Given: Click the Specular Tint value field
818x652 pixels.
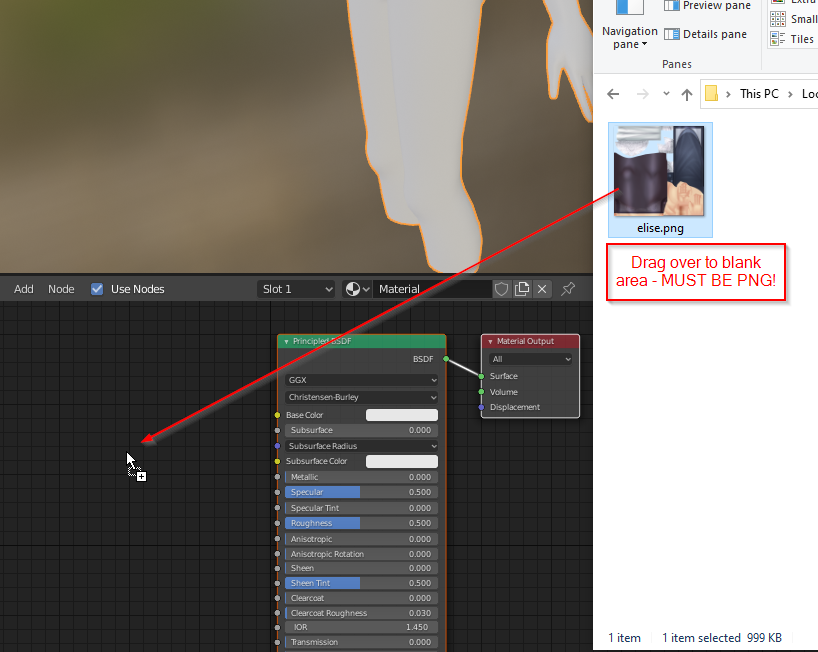Looking at the screenshot, I should 362,508.
